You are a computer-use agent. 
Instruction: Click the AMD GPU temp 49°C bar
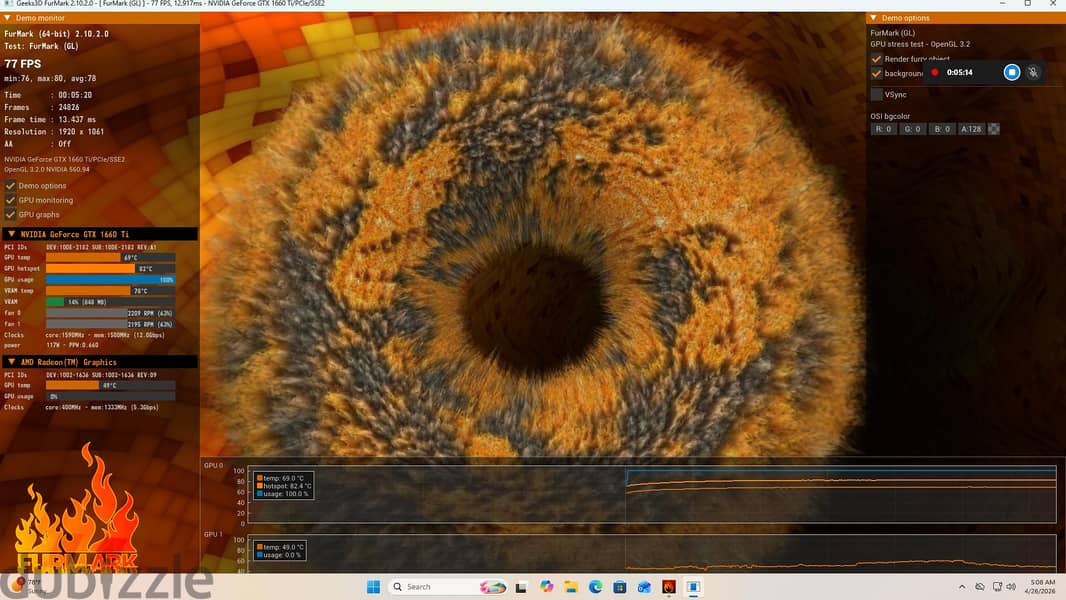[x=111, y=385]
